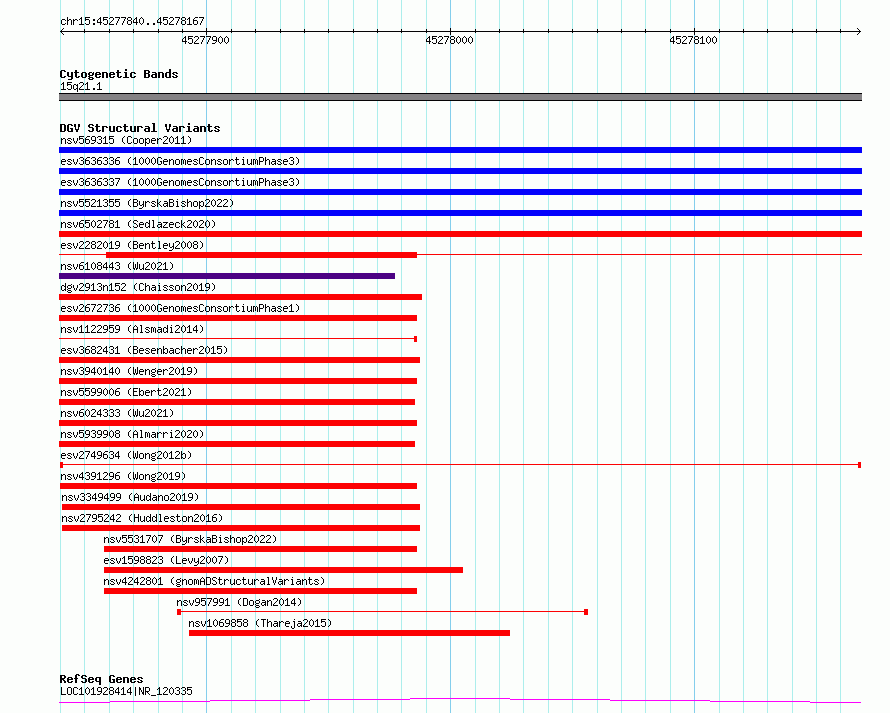Viewport: 890px width, 713px height.
Task: Select esv1598823 (Levy2007) label
Action: [x=166, y=560]
